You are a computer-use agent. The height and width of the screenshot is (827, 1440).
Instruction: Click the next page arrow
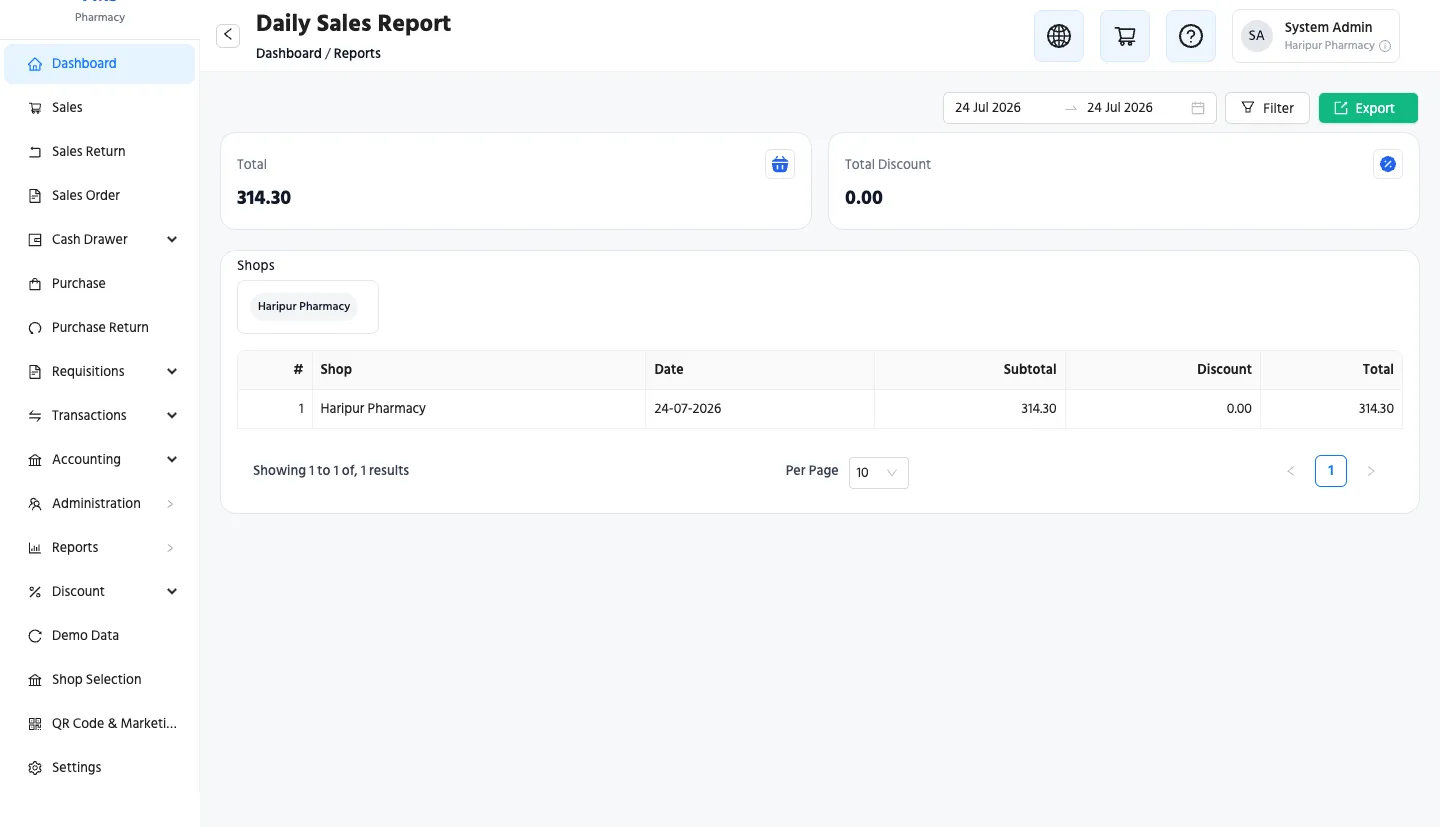click(1371, 471)
